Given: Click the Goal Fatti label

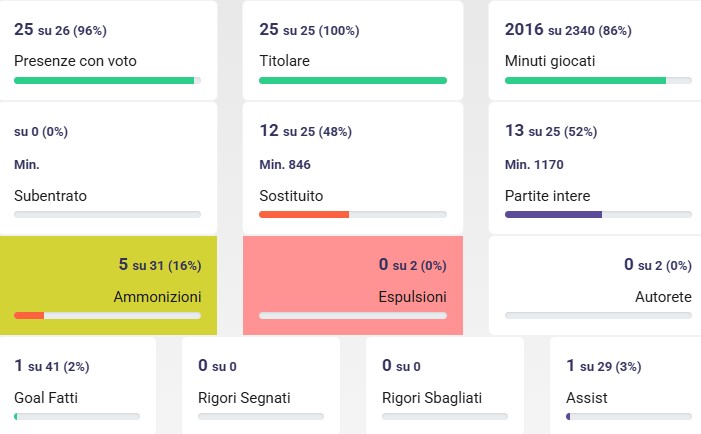Looking at the screenshot, I should (x=46, y=397).
